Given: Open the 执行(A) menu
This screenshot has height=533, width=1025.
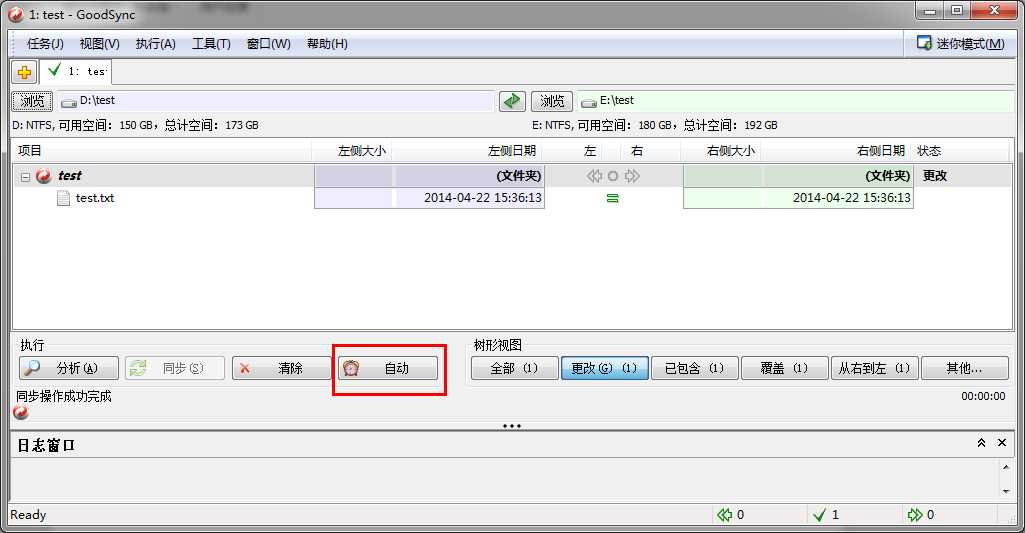Looking at the screenshot, I should click(156, 44).
